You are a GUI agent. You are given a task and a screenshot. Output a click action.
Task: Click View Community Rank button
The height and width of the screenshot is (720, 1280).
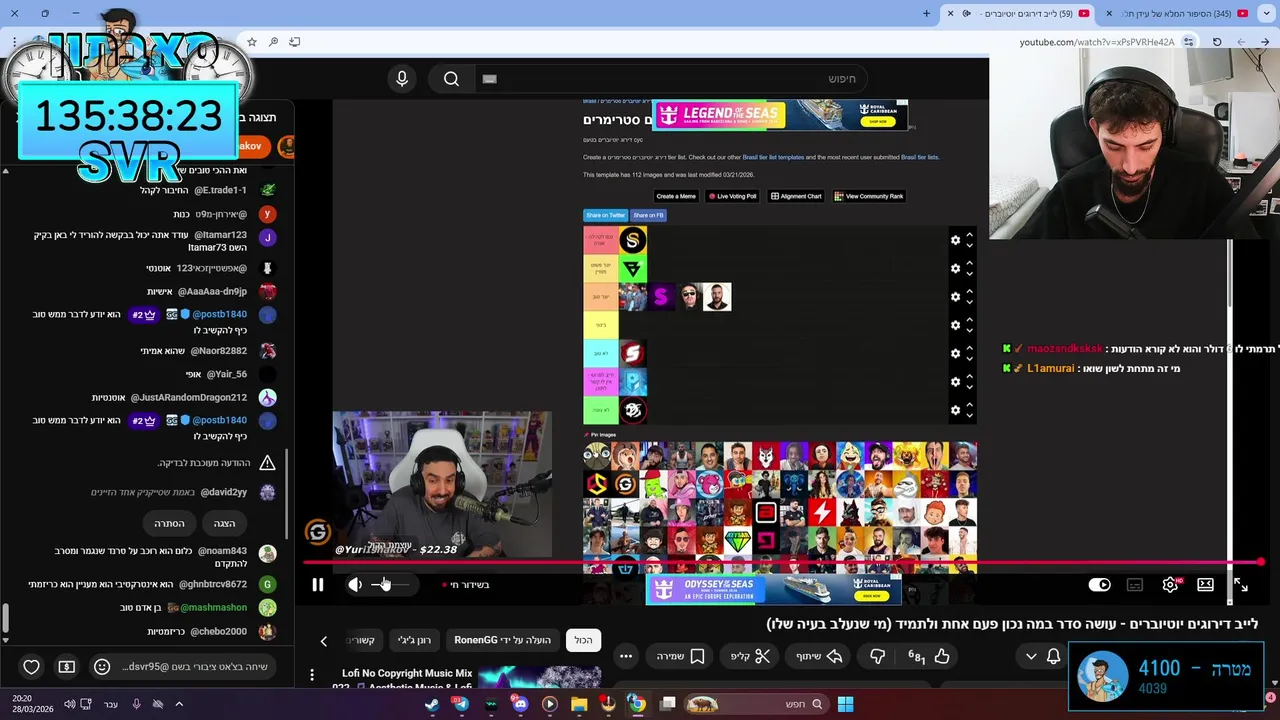coord(869,196)
